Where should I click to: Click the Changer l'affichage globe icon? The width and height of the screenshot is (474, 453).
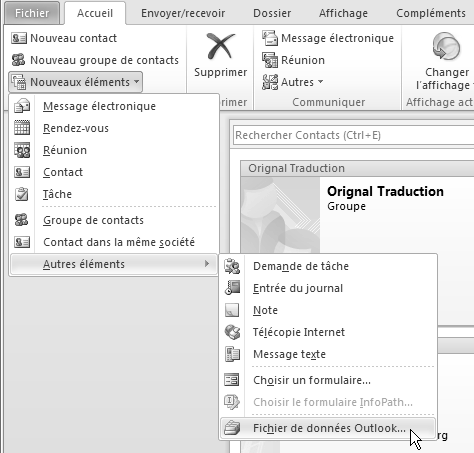pyautogui.click(x=446, y=48)
